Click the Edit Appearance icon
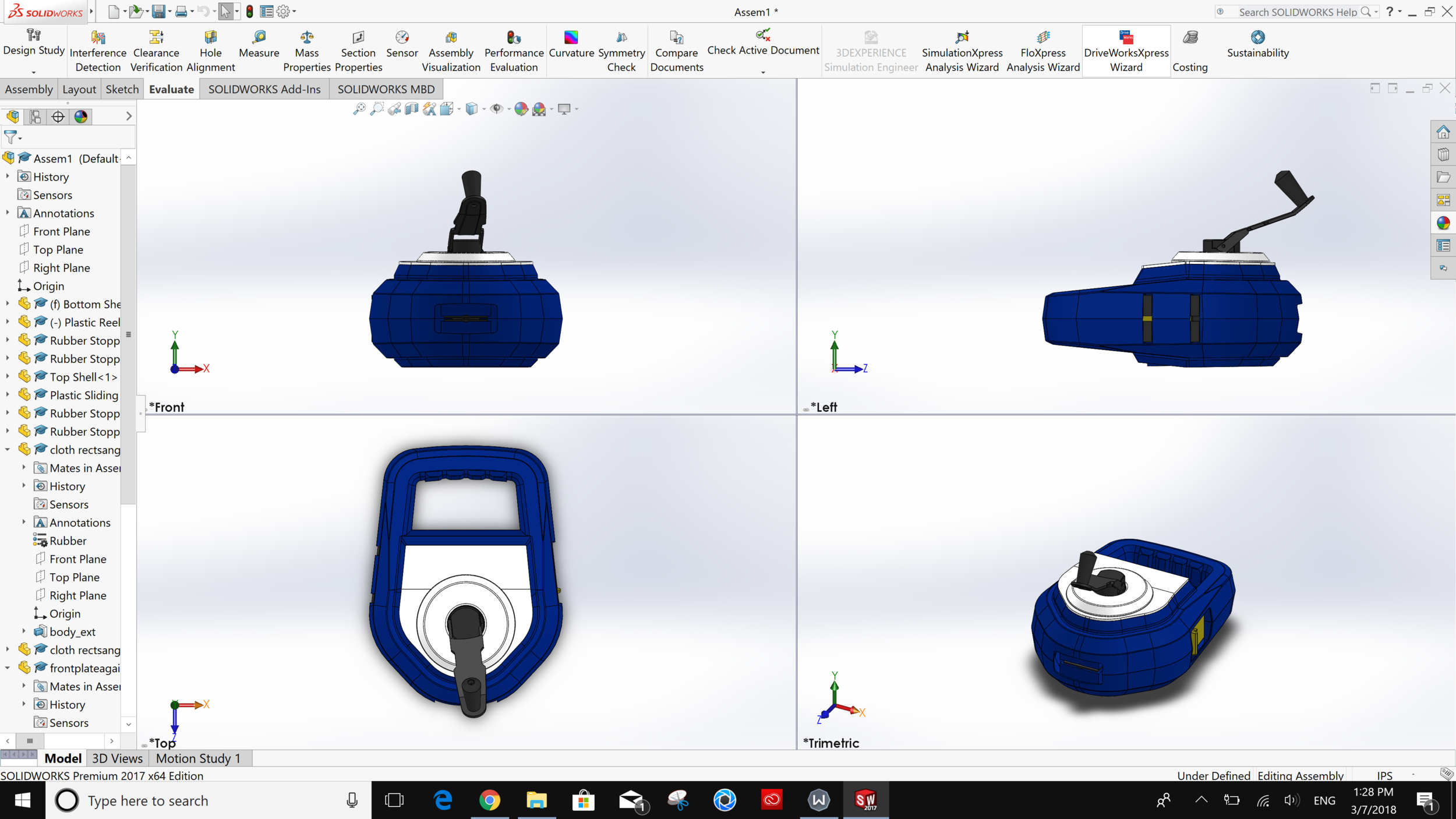Viewport: 1456px width, 819px height. (x=521, y=109)
